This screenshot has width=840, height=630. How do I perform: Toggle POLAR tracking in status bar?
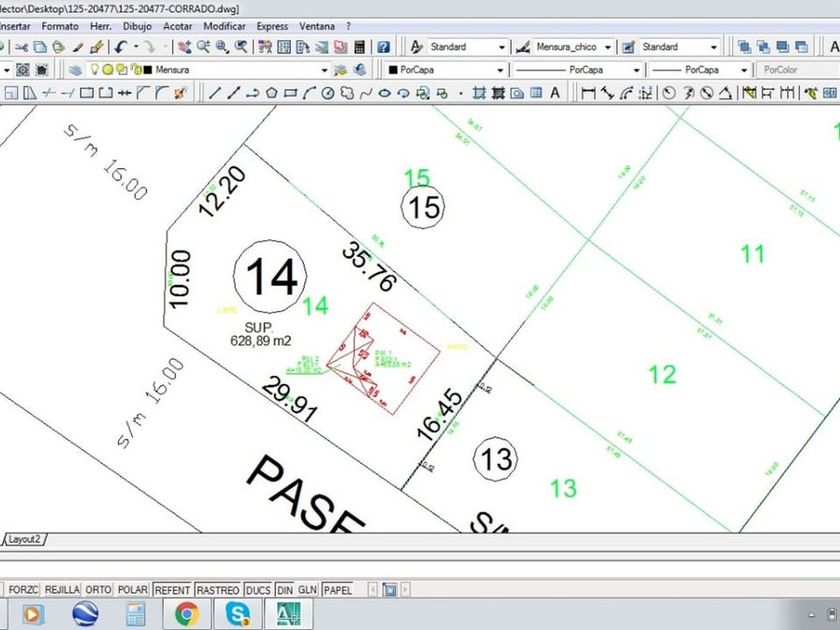tap(132, 590)
